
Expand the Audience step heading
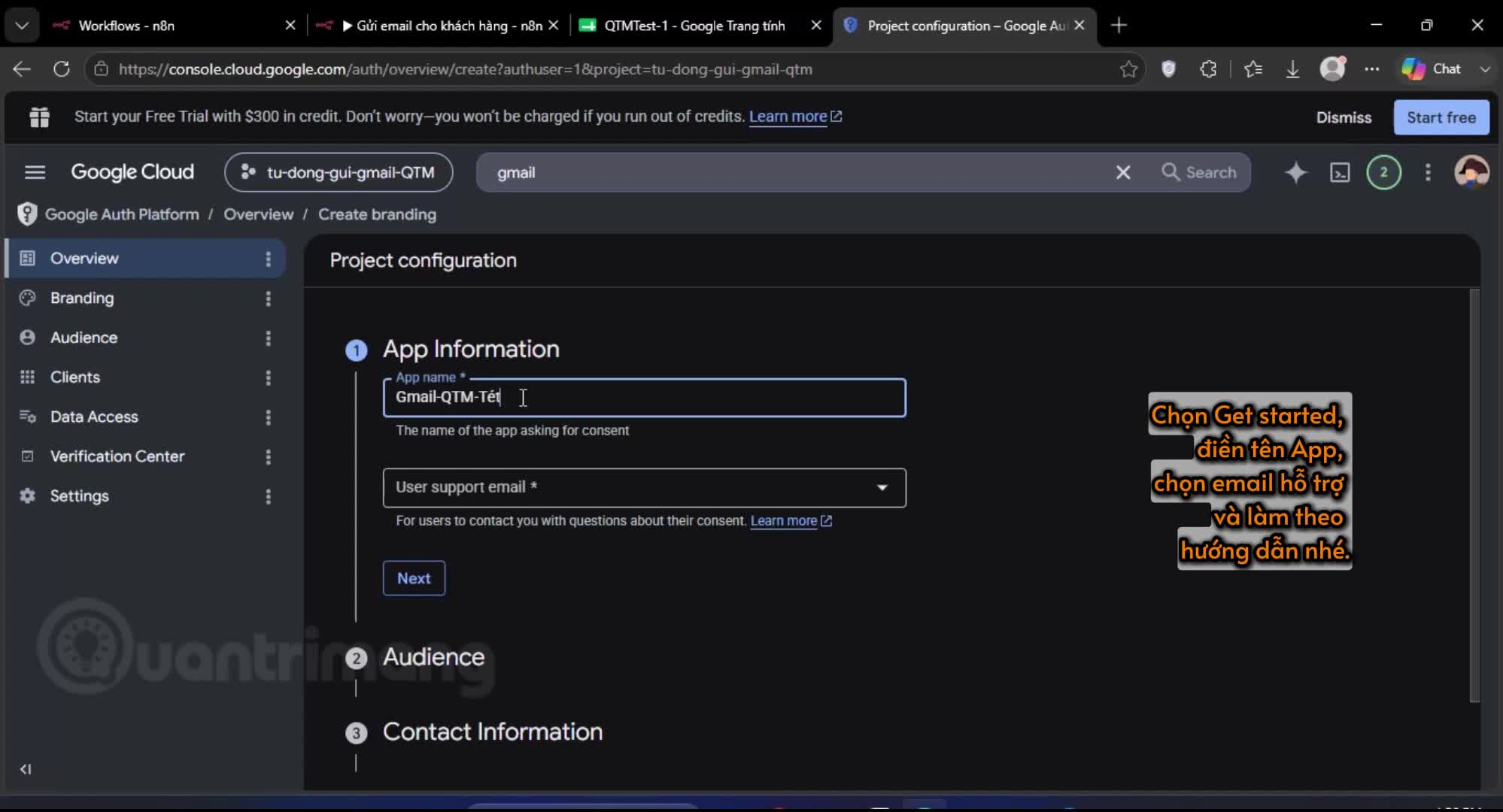point(433,657)
